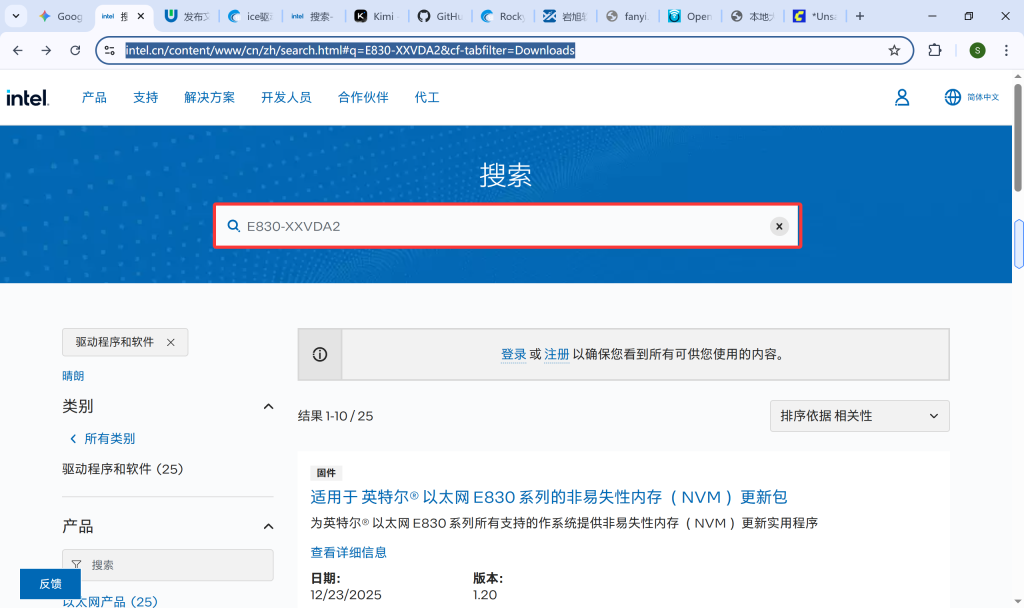
Task: Remove the 驱动程序和软件 filter tag
Action: (170, 342)
